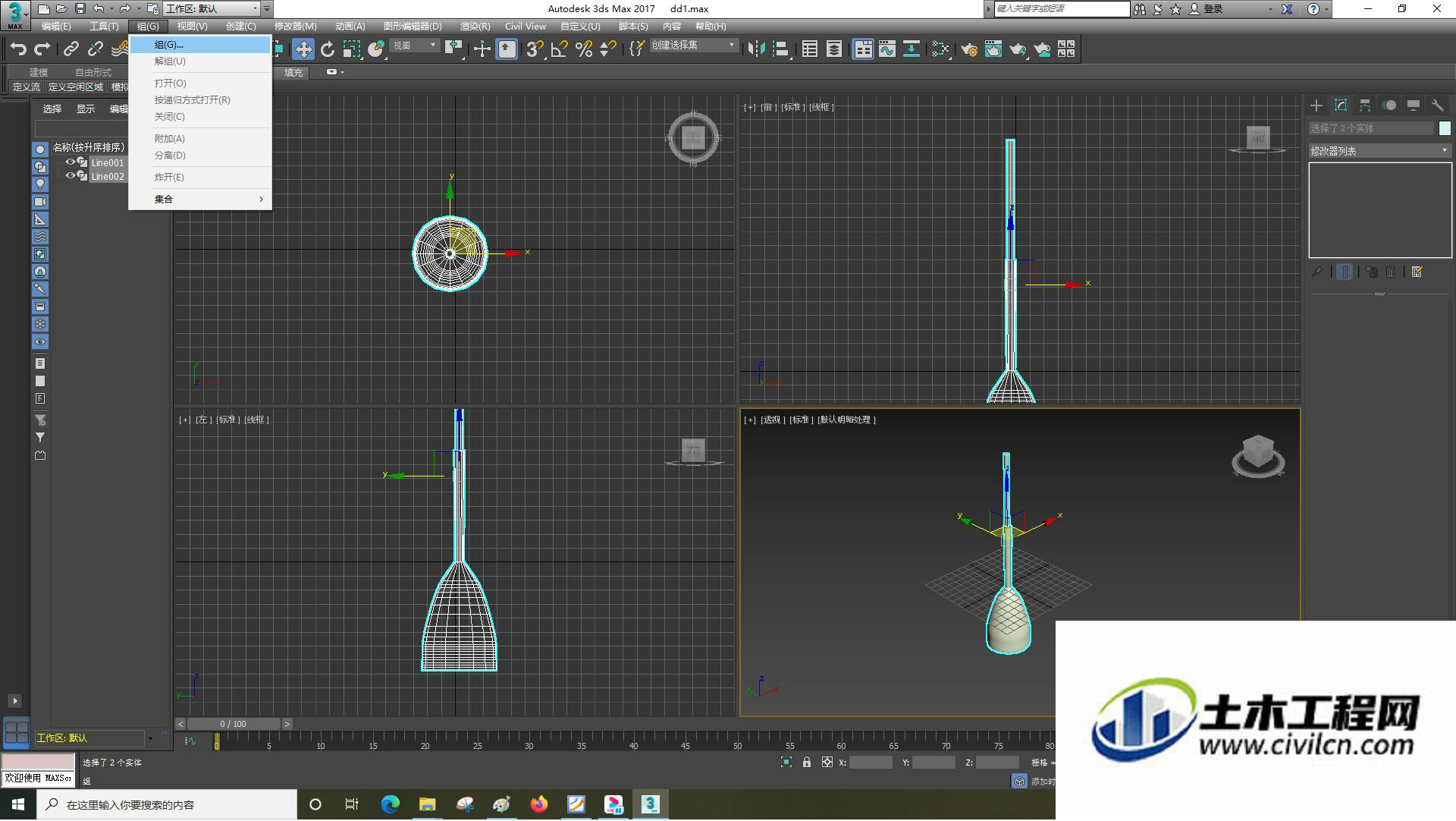Screen dimensions: 1456x821
Task: Toggle the 3D Snaps button
Action: (535, 49)
